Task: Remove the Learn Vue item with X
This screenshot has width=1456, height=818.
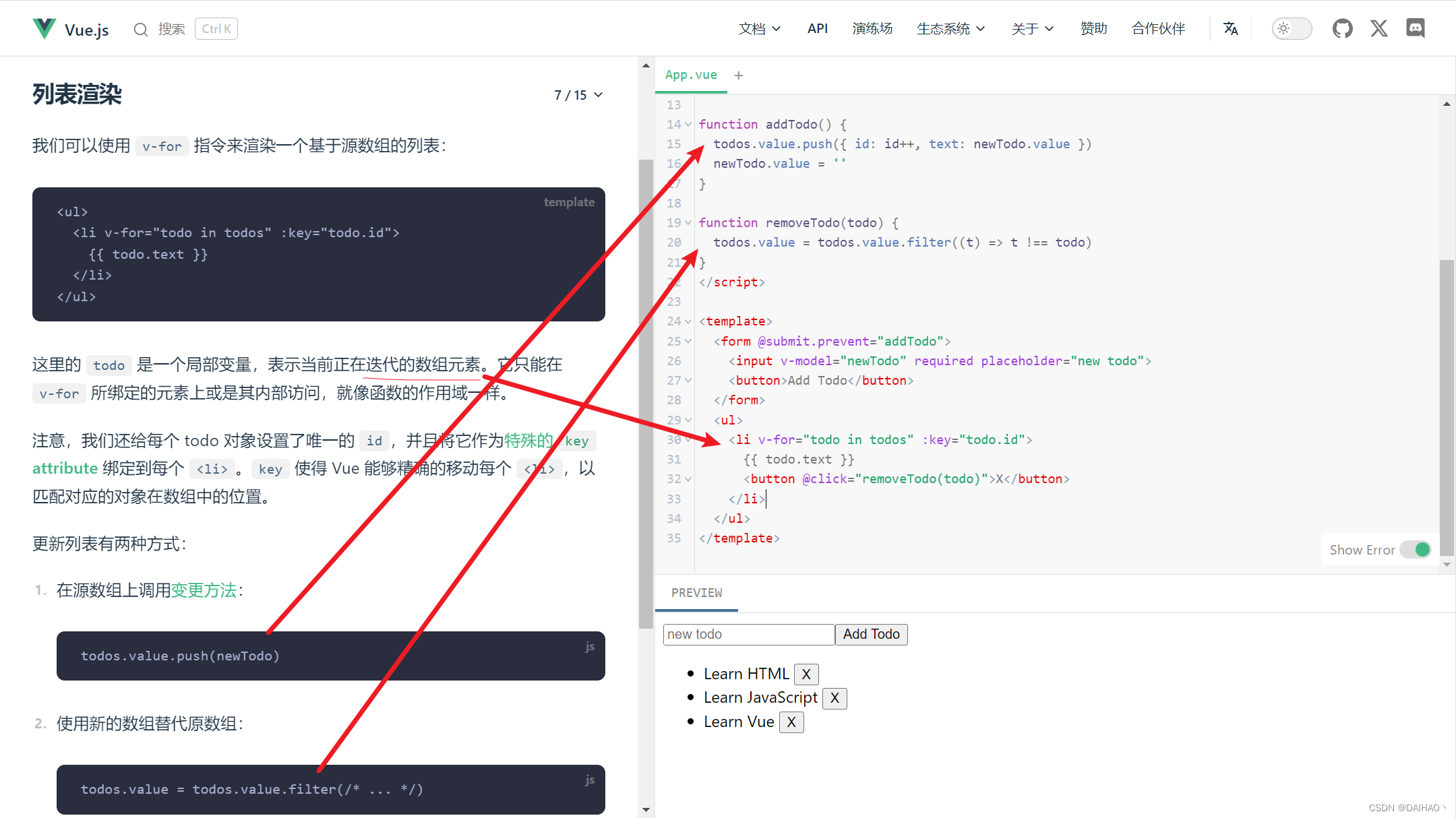Action: [791, 722]
